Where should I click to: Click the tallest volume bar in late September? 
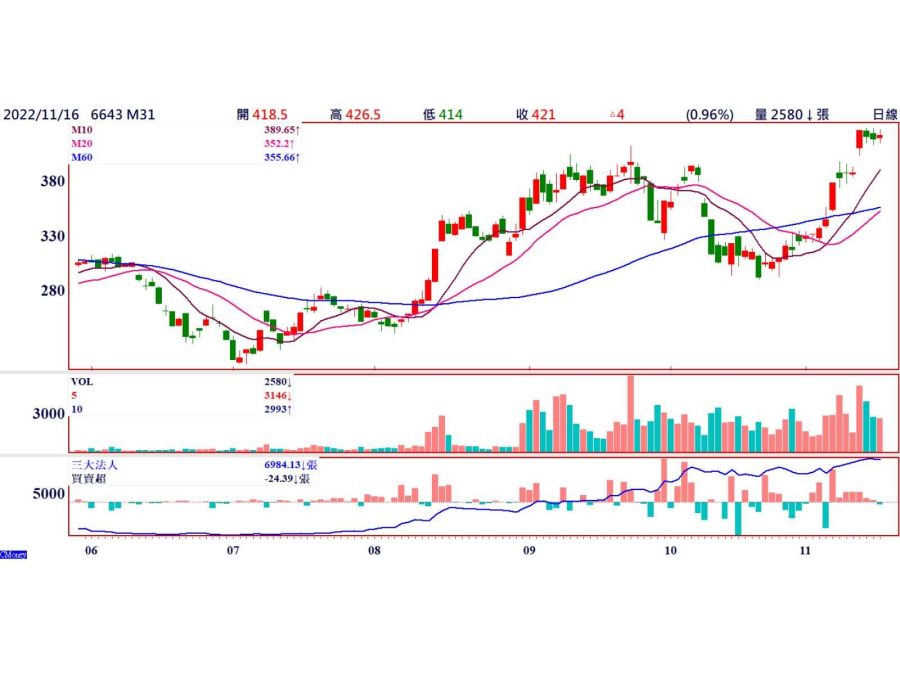[630, 413]
